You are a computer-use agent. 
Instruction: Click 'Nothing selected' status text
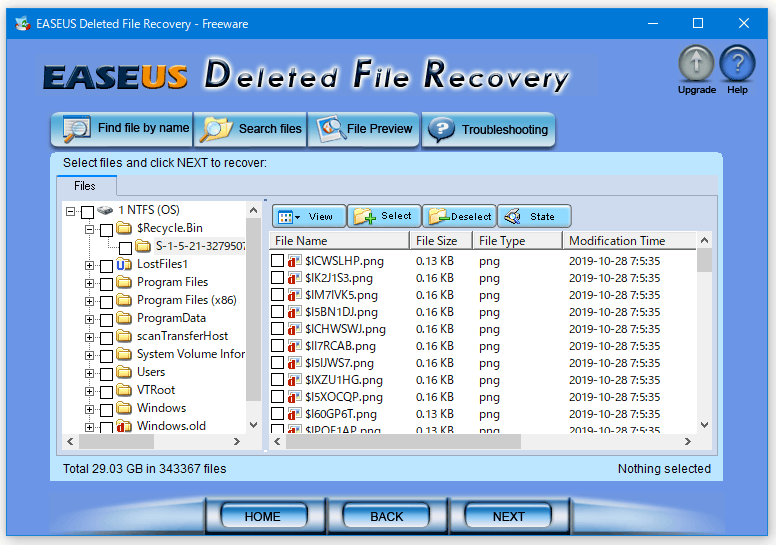point(664,469)
